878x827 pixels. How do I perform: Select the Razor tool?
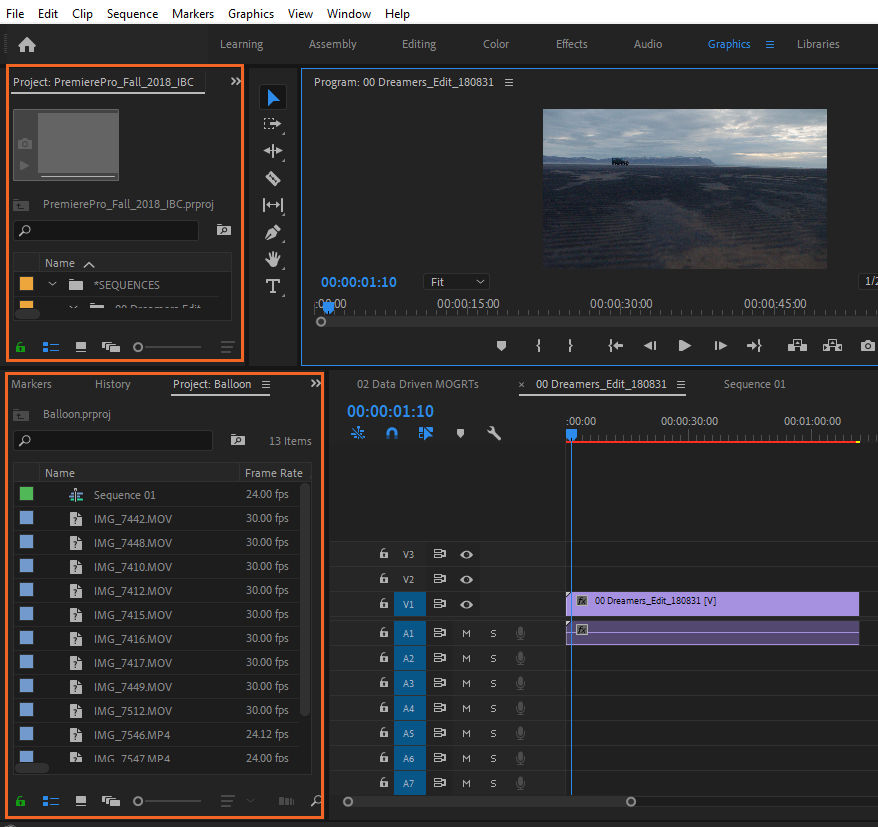coord(272,178)
